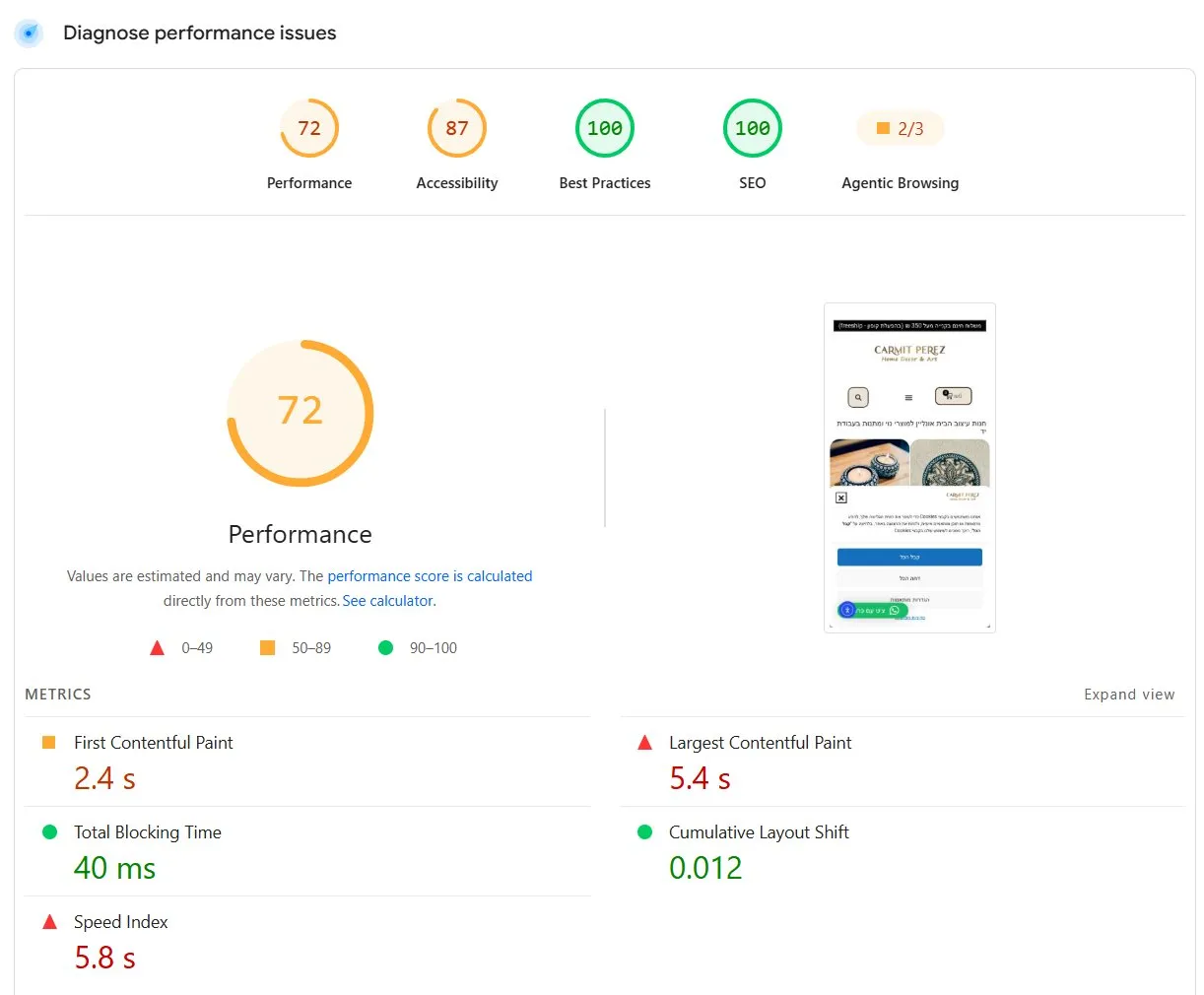Click the Performance score gauge showing 72
Viewport: 1204px width, 995px height.
point(309,128)
